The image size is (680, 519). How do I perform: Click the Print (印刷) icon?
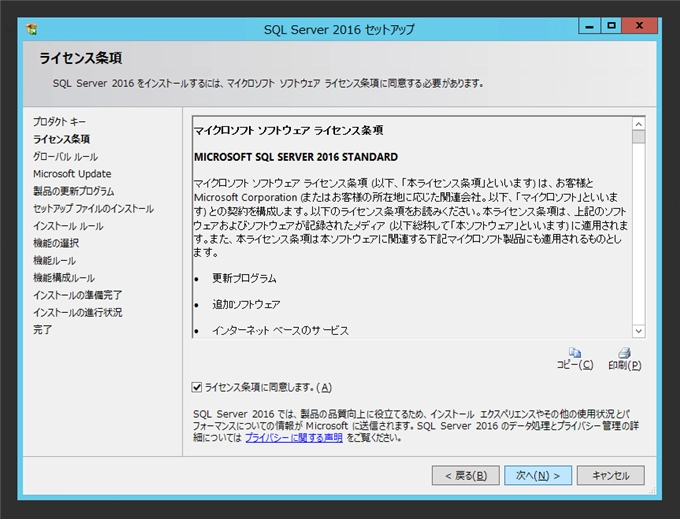pos(624,353)
